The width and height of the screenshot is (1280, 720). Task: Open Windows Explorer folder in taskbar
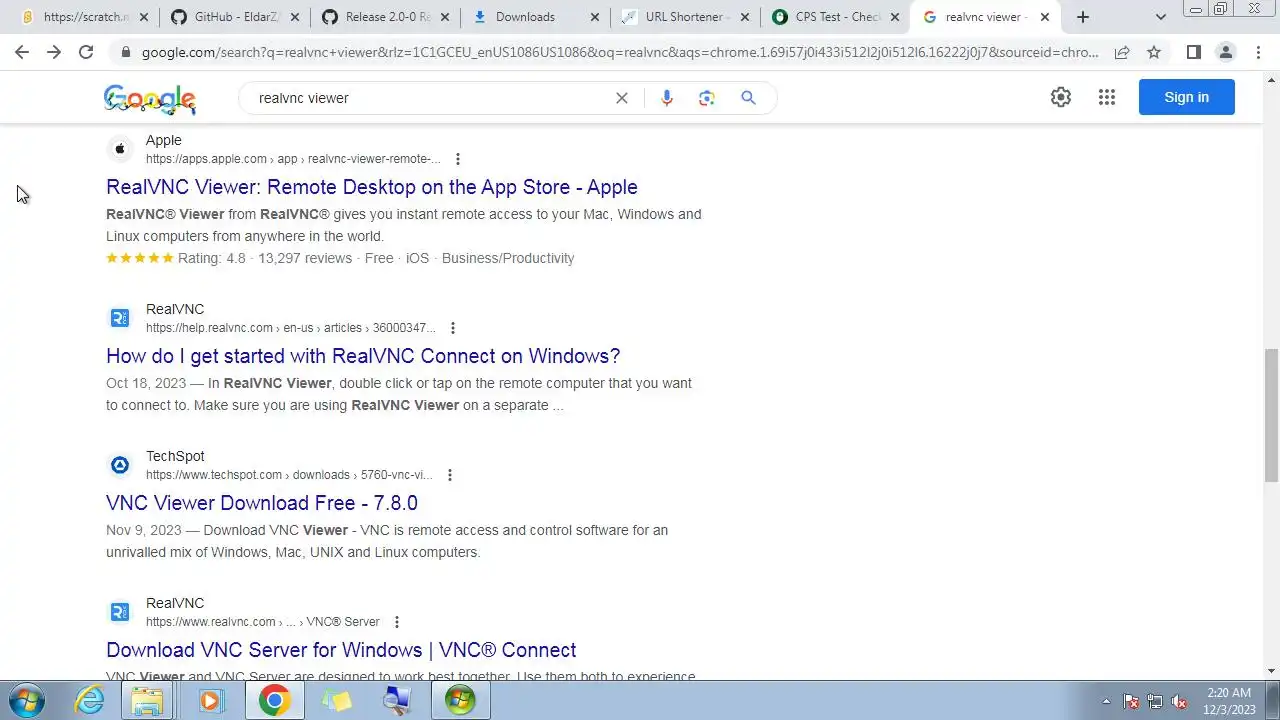coord(148,701)
